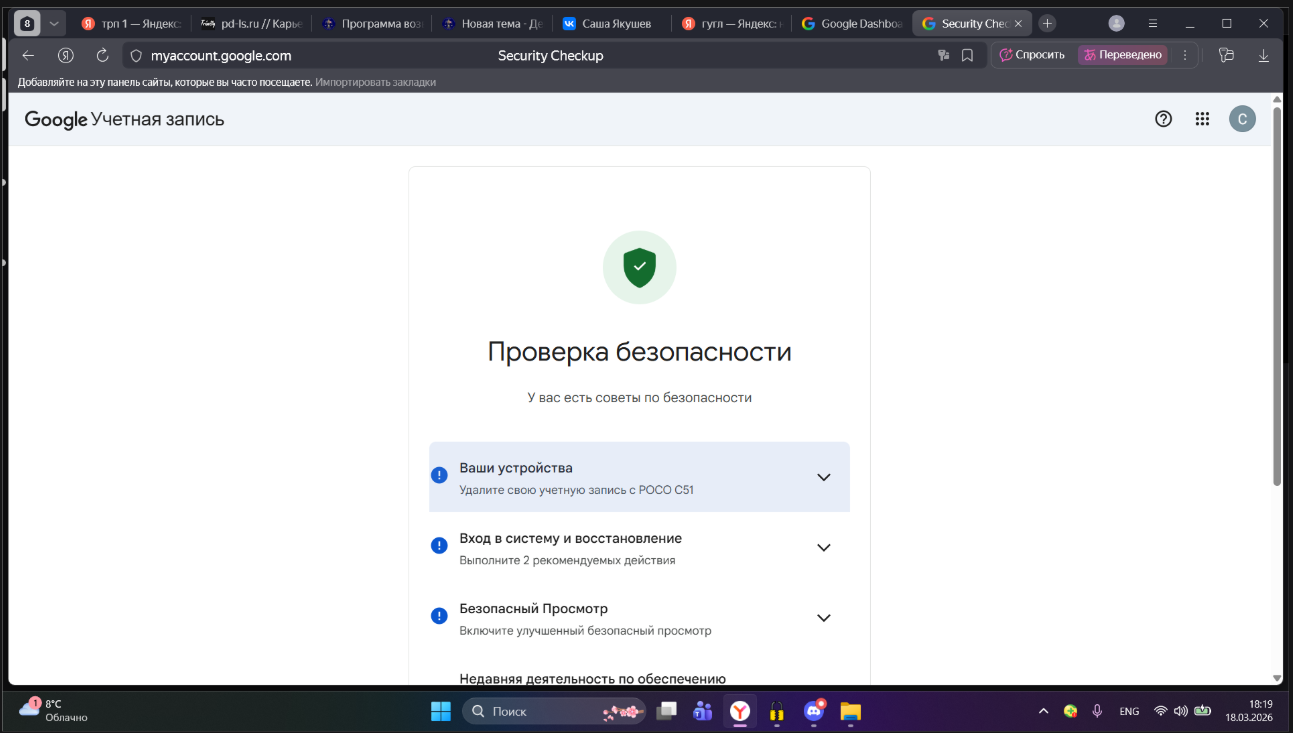Image resolution: width=1293 pixels, height=733 pixels.
Task: Reload the page with the refresh icon
Action: [102, 56]
